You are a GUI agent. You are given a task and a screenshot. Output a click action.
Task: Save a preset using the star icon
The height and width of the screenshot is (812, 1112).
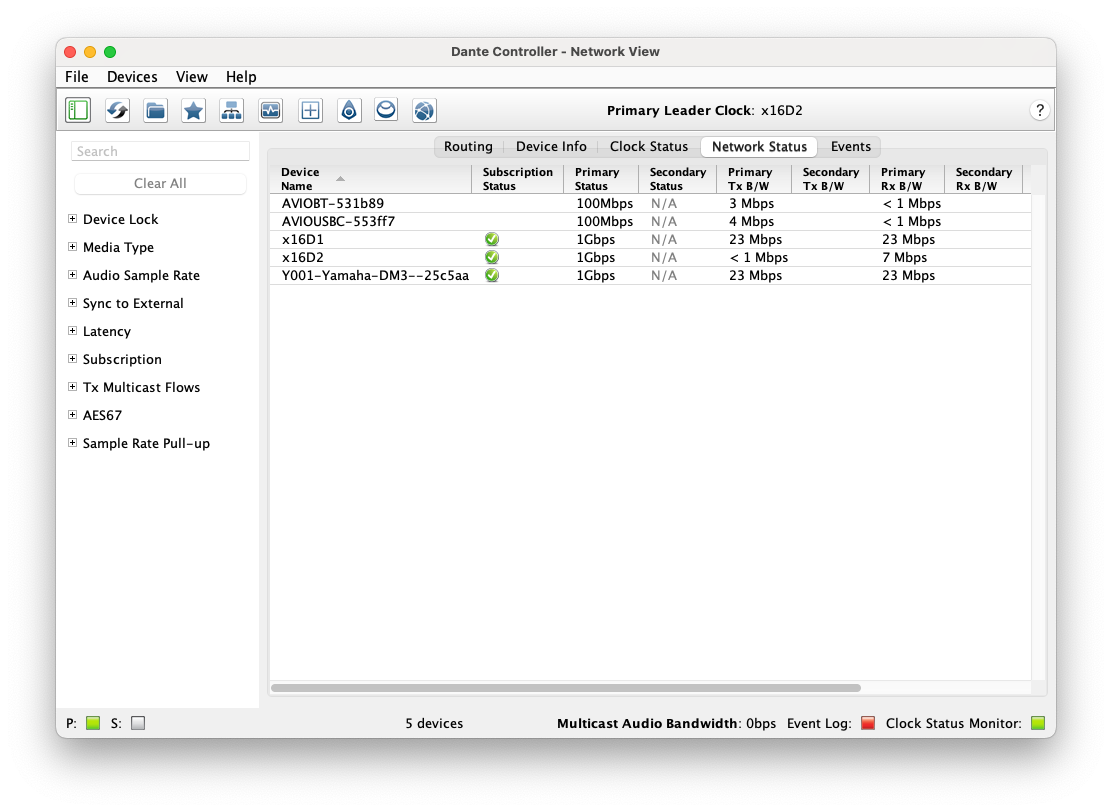[x=193, y=110]
